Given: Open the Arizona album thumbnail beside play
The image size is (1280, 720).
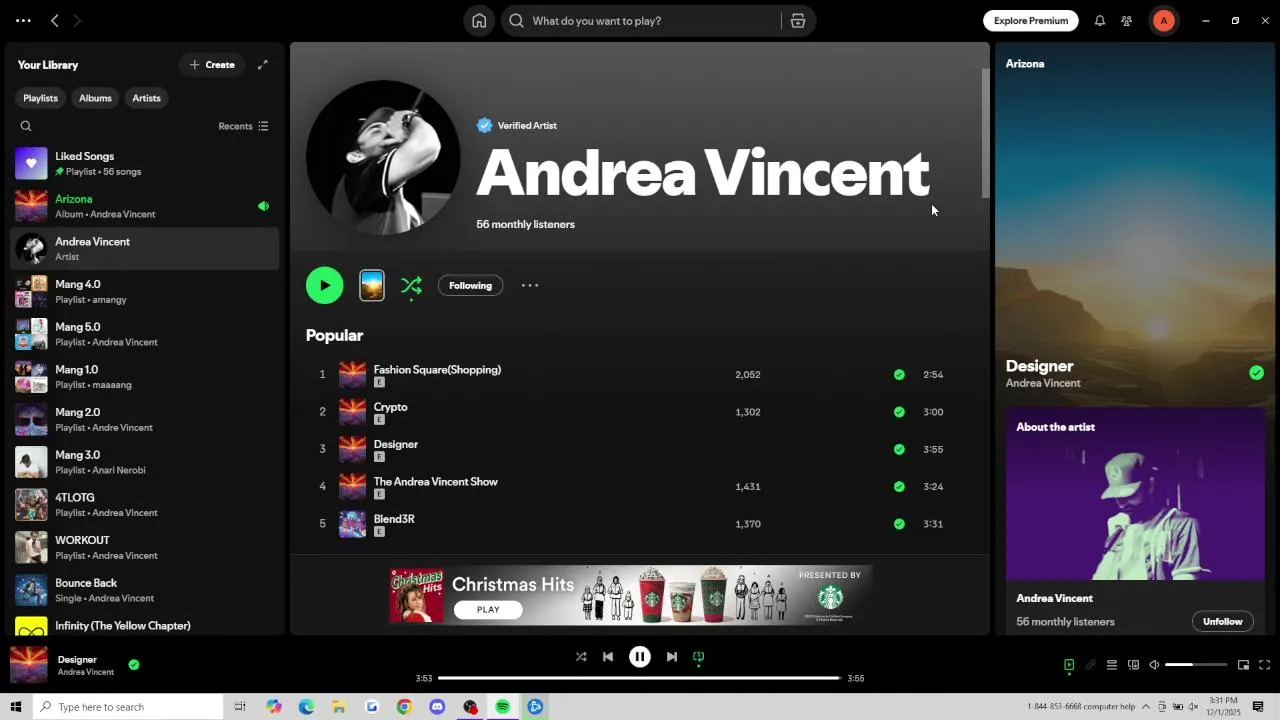Looking at the screenshot, I should [x=372, y=285].
